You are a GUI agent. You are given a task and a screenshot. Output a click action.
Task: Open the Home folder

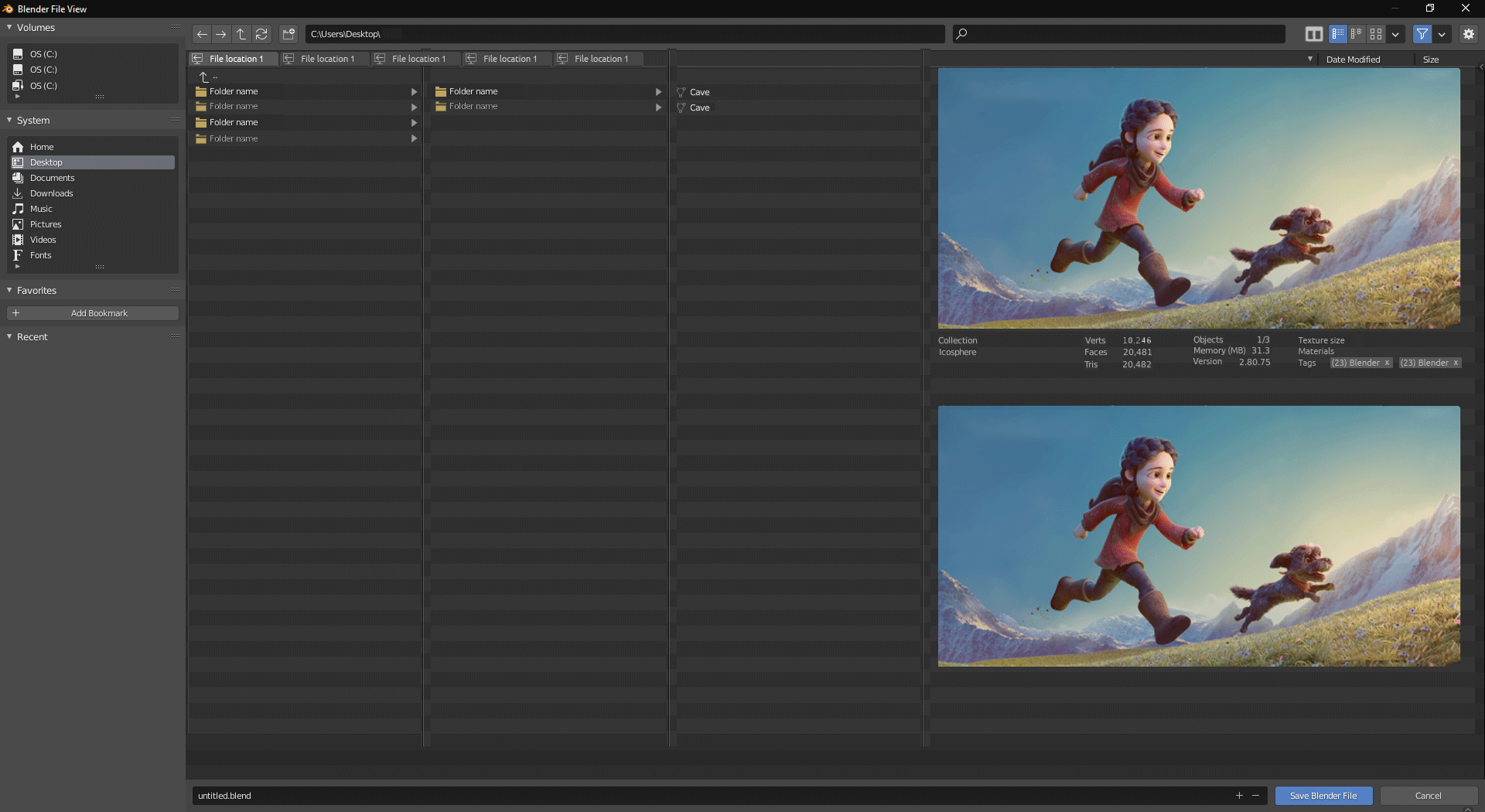tap(92, 147)
